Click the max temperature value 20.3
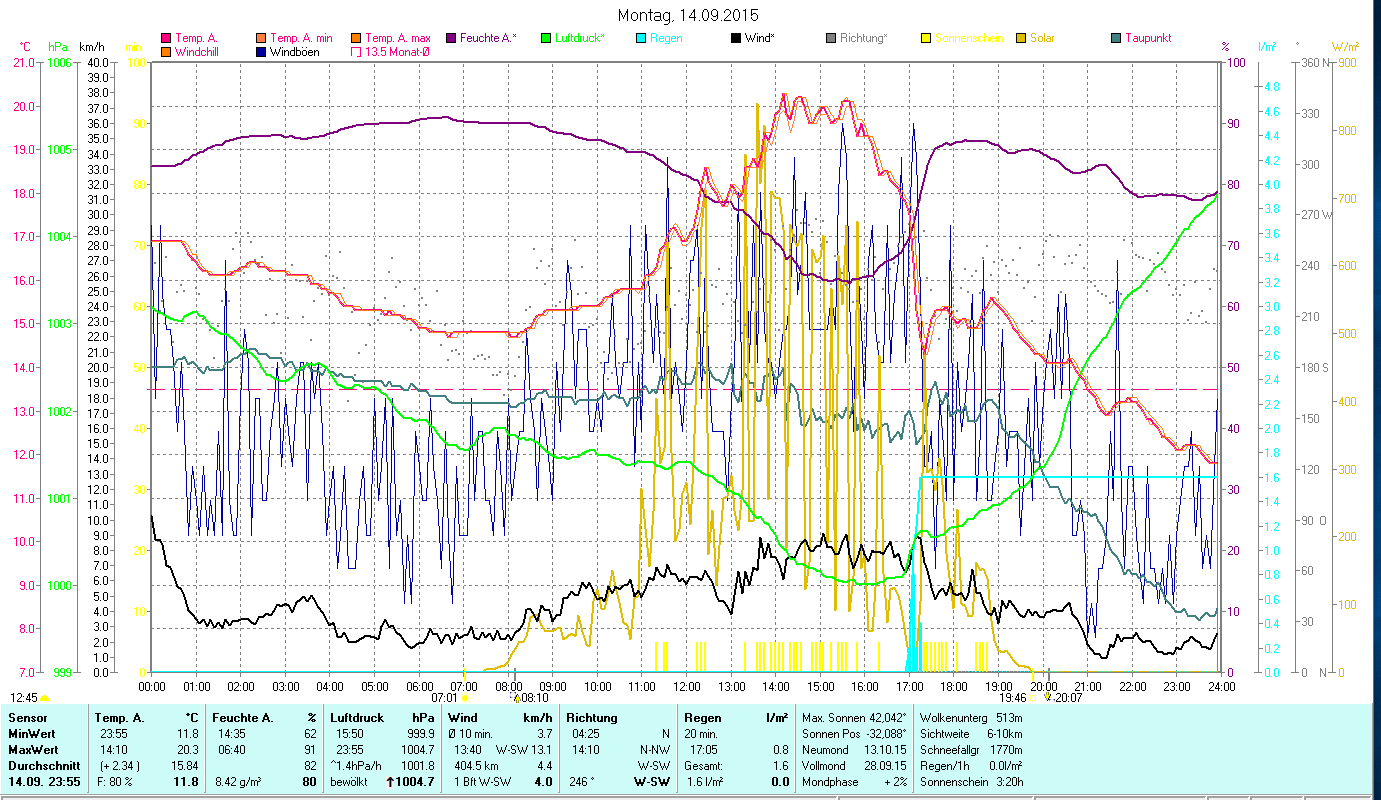 pyautogui.click(x=188, y=749)
